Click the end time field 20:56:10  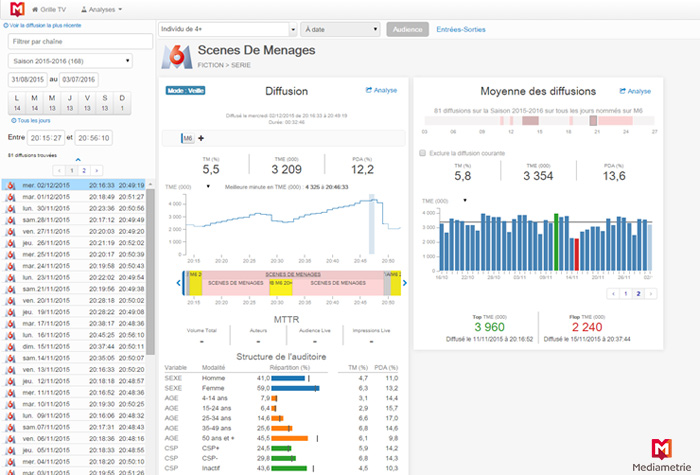[93, 138]
